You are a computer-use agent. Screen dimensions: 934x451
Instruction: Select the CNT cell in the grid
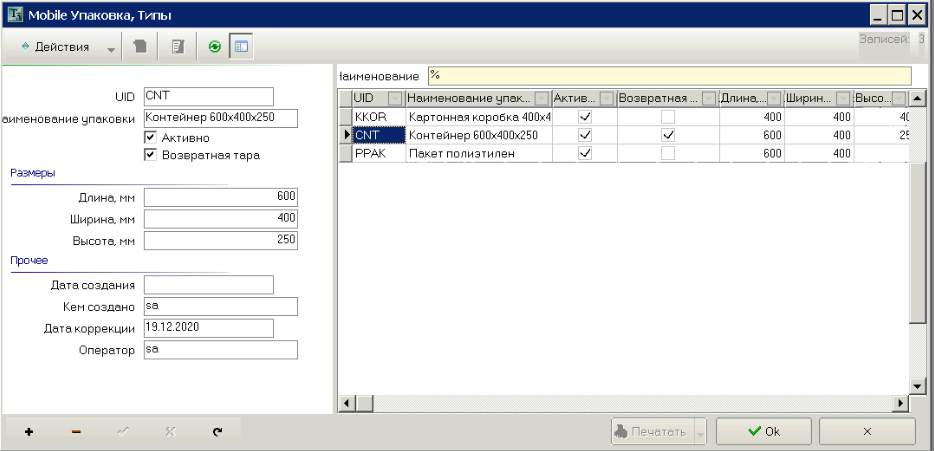(379, 135)
